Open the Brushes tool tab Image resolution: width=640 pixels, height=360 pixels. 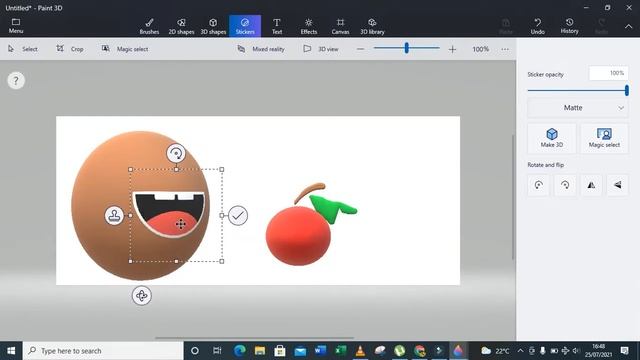[x=149, y=26]
